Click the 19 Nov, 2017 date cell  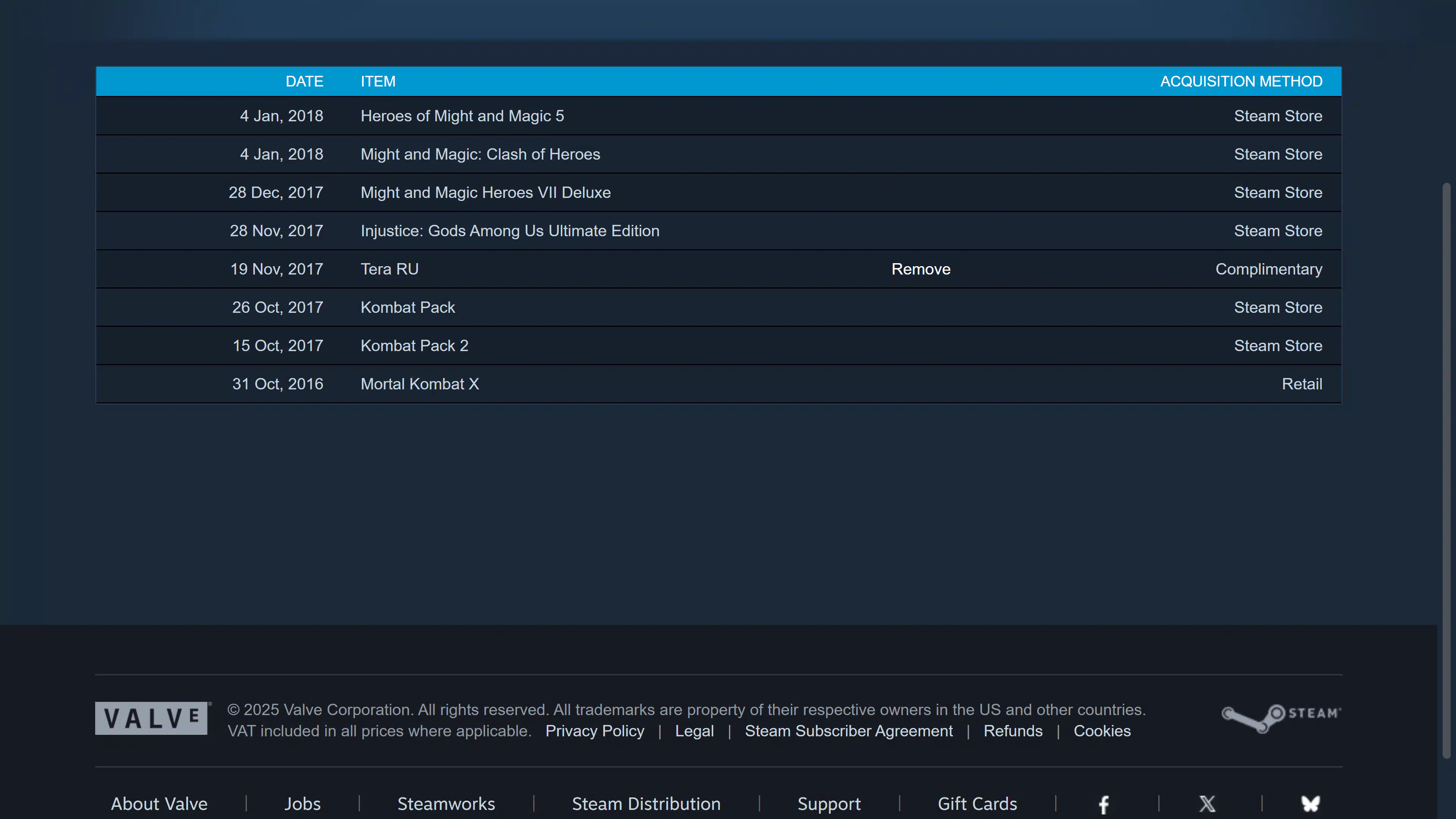(276, 269)
